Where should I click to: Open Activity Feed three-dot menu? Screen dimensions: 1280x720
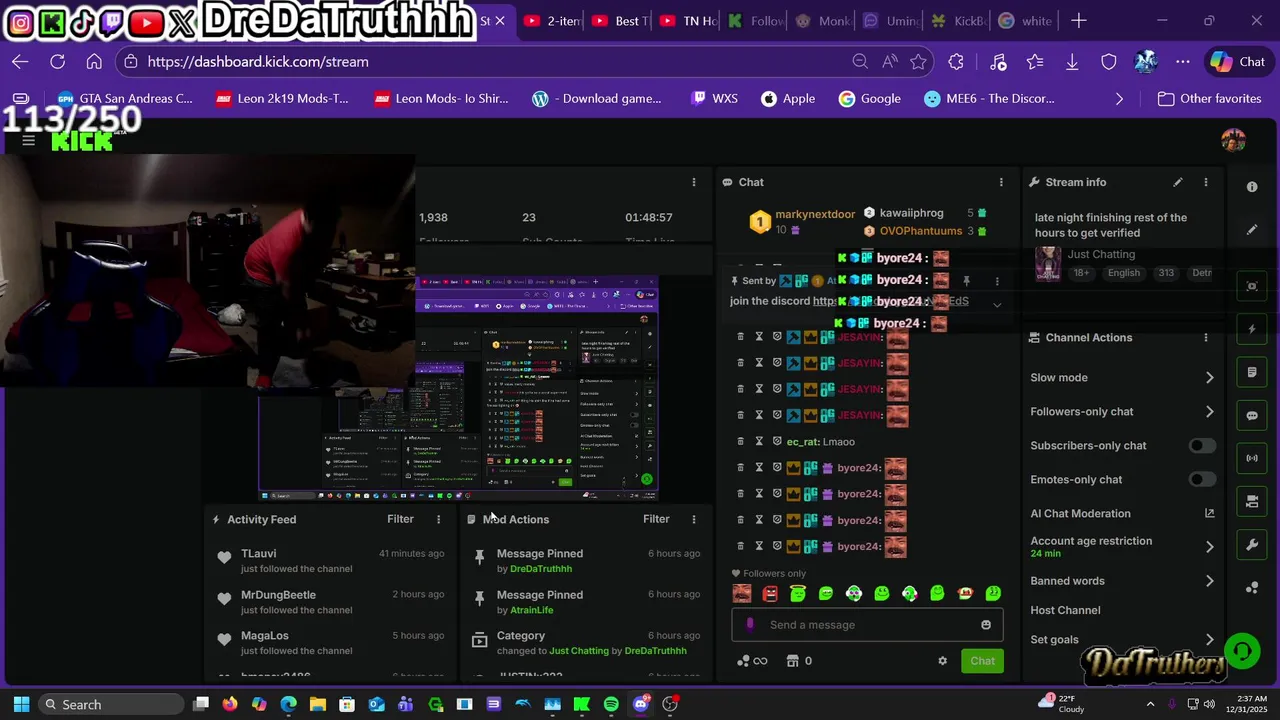(x=438, y=519)
